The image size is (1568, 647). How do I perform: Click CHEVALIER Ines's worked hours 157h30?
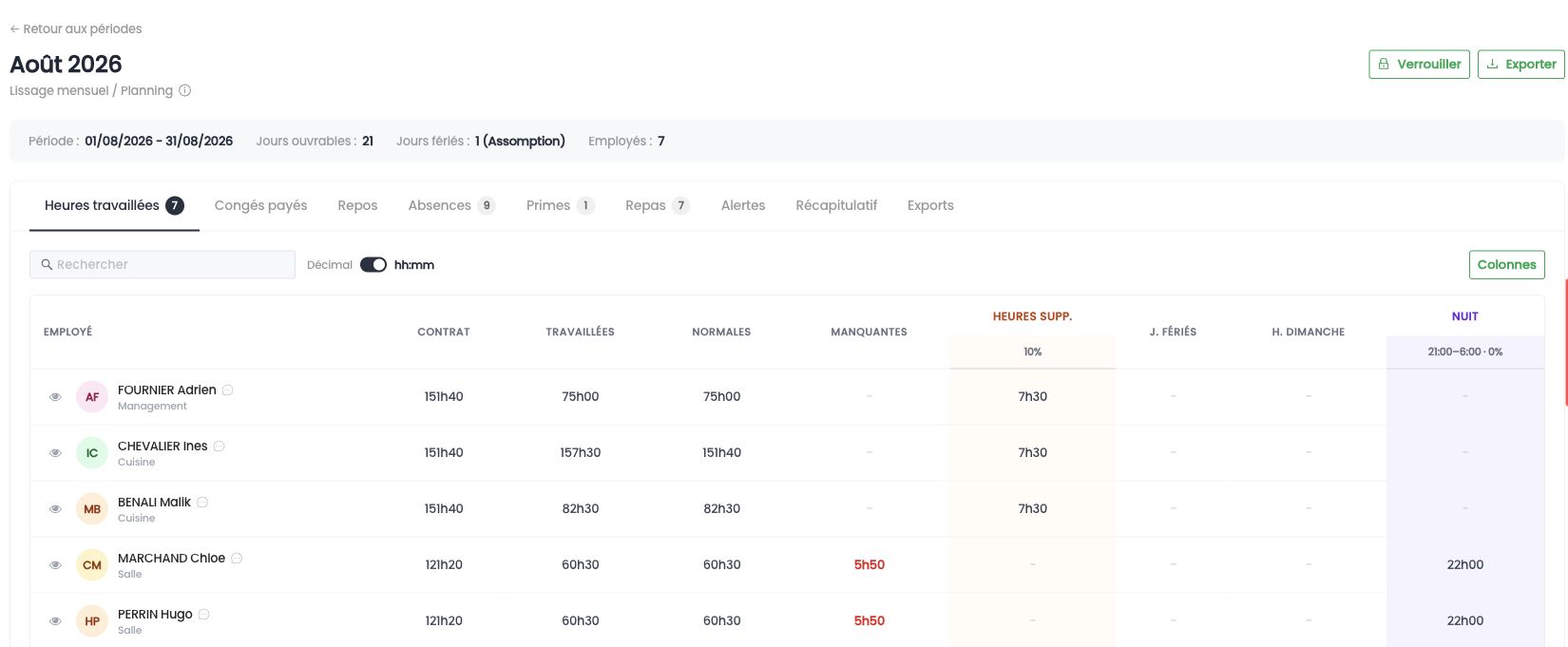[x=581, y=453]
